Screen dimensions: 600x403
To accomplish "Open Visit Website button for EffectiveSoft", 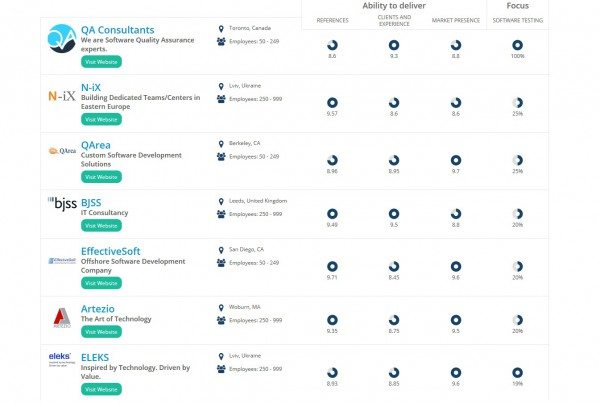I will tap(101, 283).
